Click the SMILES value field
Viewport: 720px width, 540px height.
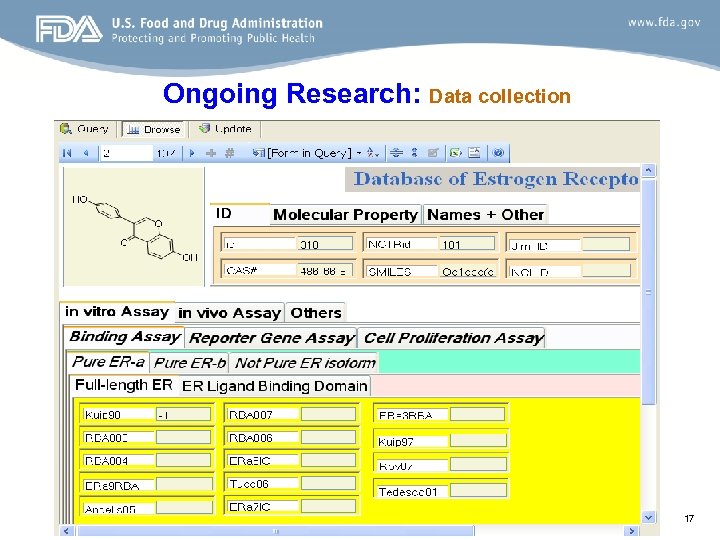coord(467,271)
